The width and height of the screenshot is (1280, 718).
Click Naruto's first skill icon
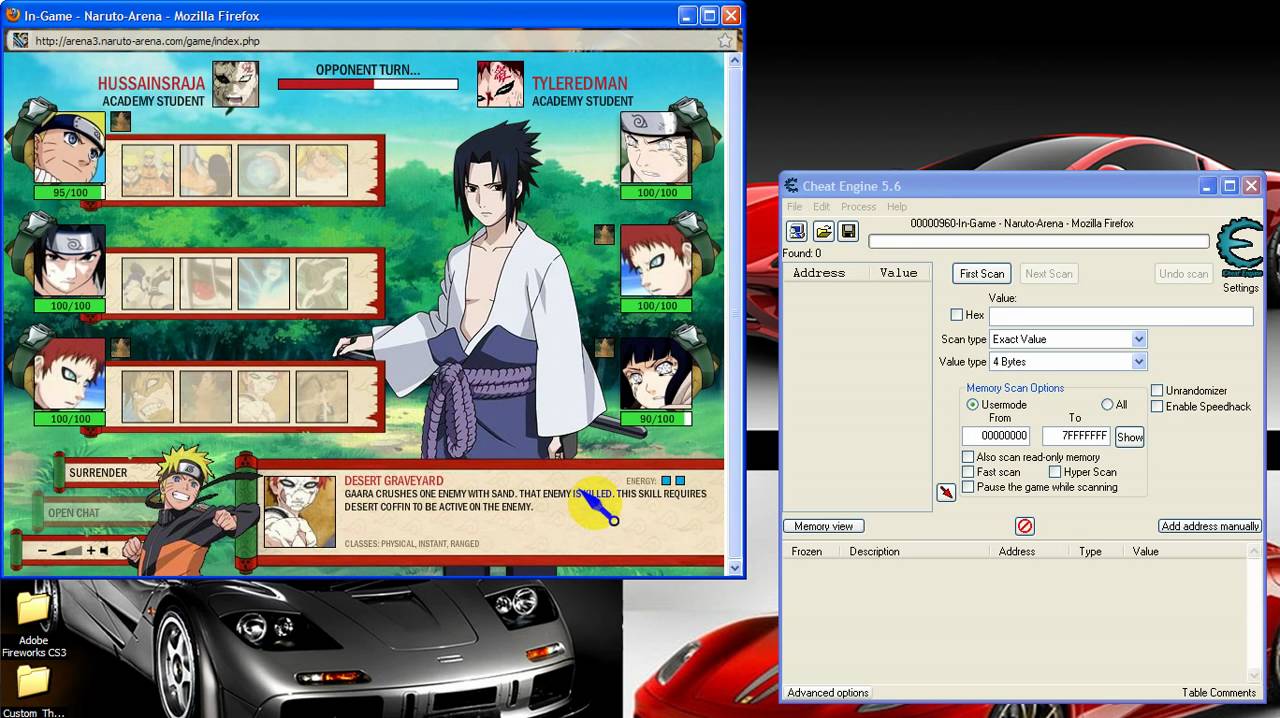(148, 170)
